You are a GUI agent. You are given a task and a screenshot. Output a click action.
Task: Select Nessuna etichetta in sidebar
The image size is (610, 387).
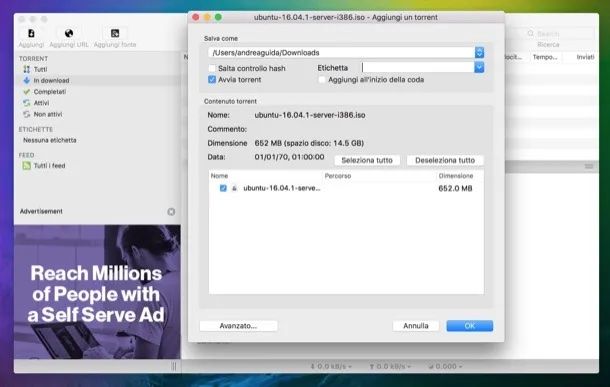(49, 140)
